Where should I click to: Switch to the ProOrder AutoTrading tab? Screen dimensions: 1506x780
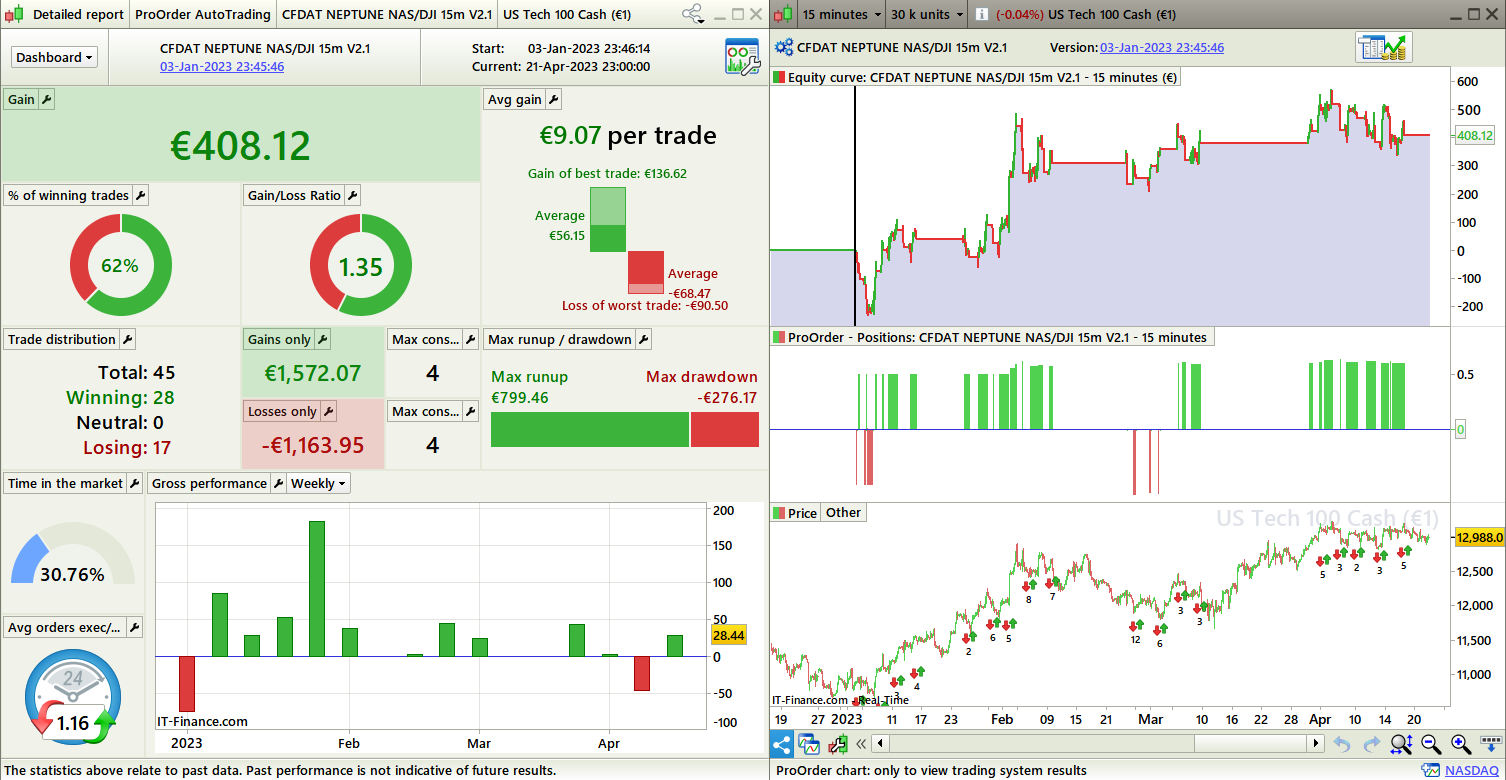coord(202,14)
